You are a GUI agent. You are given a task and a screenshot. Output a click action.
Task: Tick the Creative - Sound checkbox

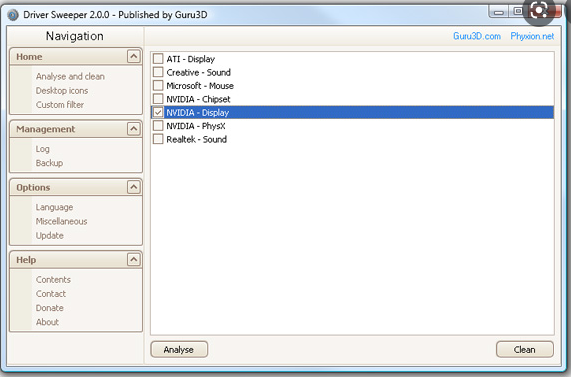(158, 72)
